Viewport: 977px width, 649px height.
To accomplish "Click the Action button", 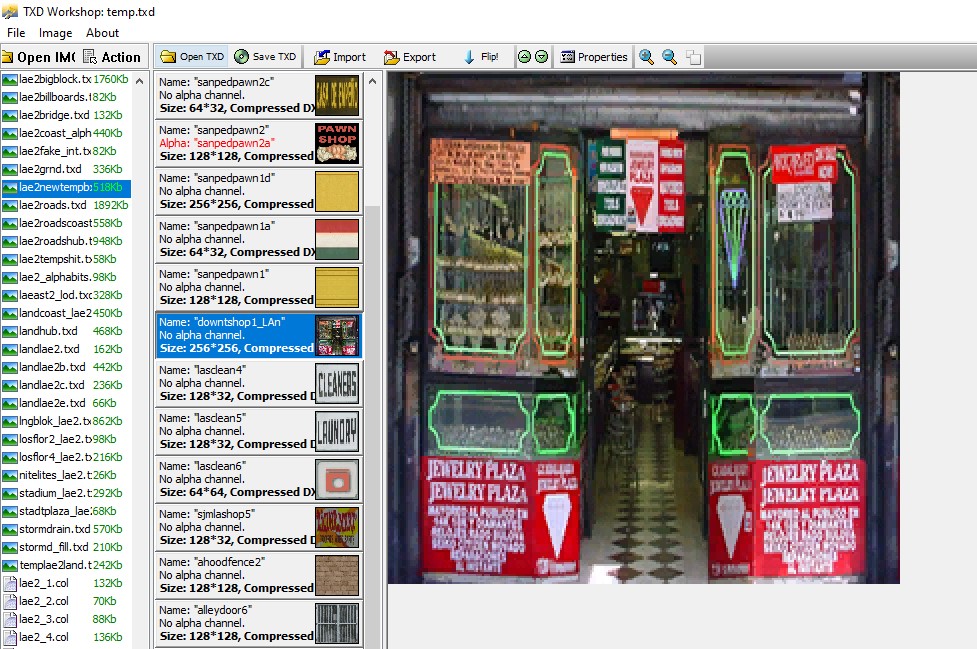I will [x=112, y=57].
